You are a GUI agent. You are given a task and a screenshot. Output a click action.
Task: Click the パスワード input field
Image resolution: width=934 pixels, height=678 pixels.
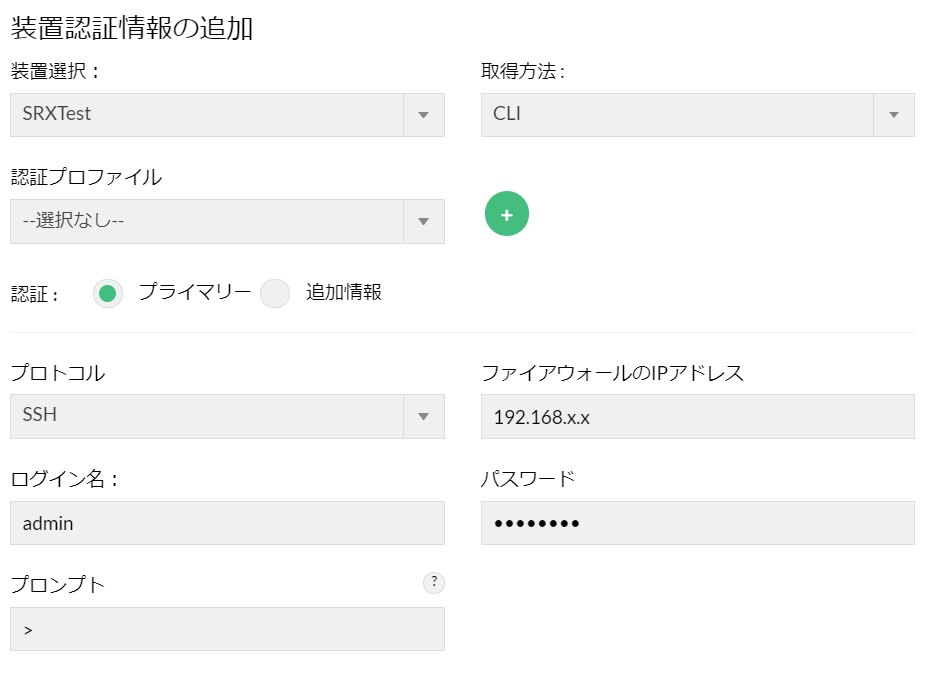pos(697,523)
